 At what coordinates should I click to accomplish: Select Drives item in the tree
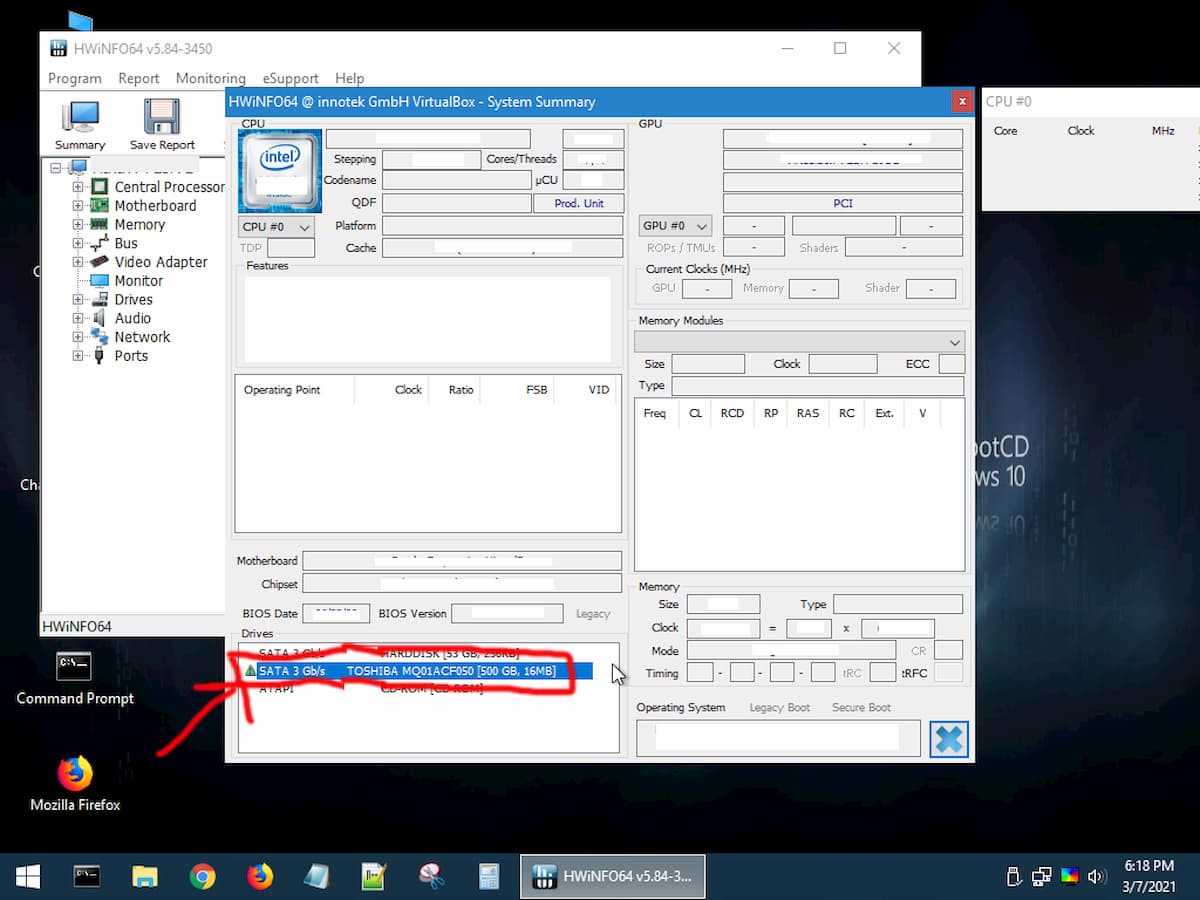click(133, 300)
